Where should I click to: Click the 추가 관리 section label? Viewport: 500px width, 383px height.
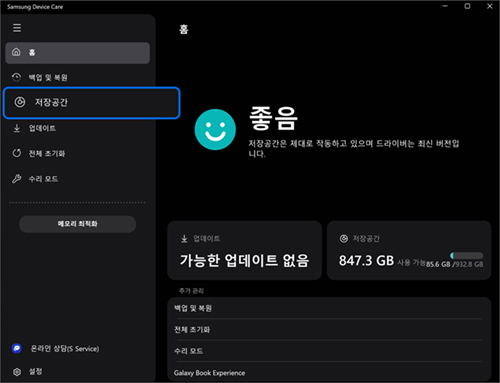191,291
